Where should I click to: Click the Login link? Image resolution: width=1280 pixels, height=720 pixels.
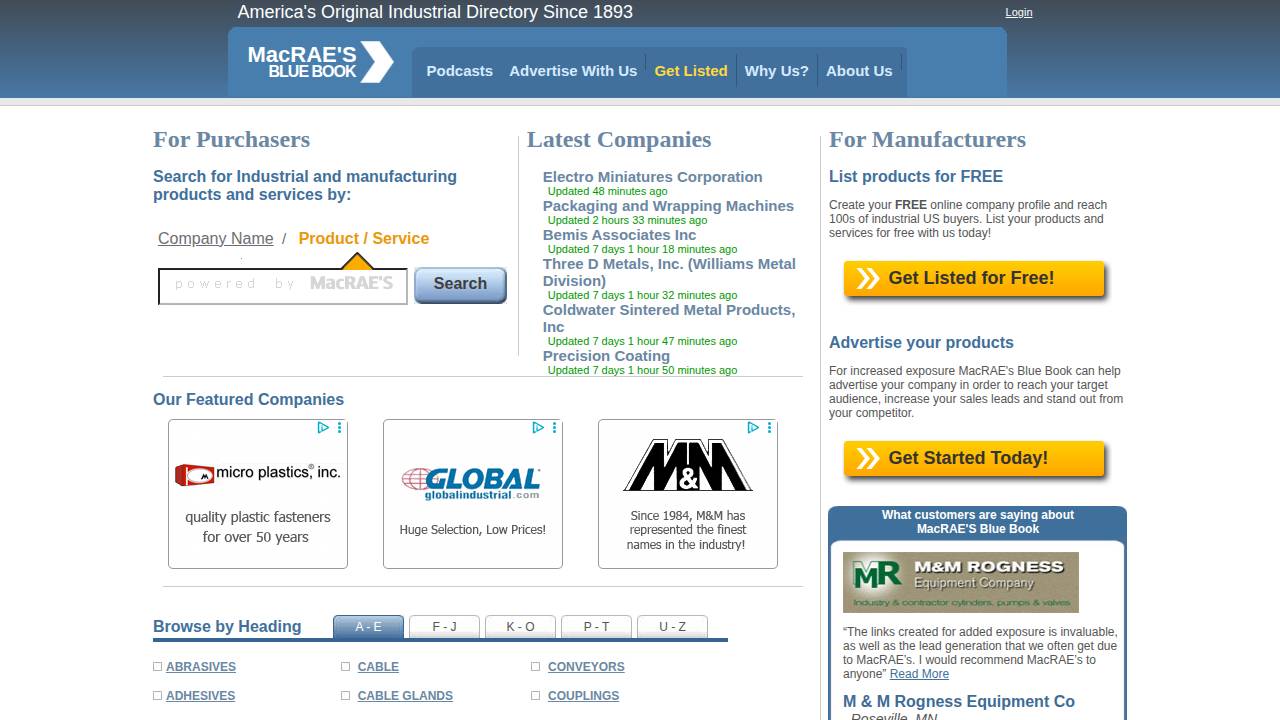pyautogui.click(x=1018, y=12)
